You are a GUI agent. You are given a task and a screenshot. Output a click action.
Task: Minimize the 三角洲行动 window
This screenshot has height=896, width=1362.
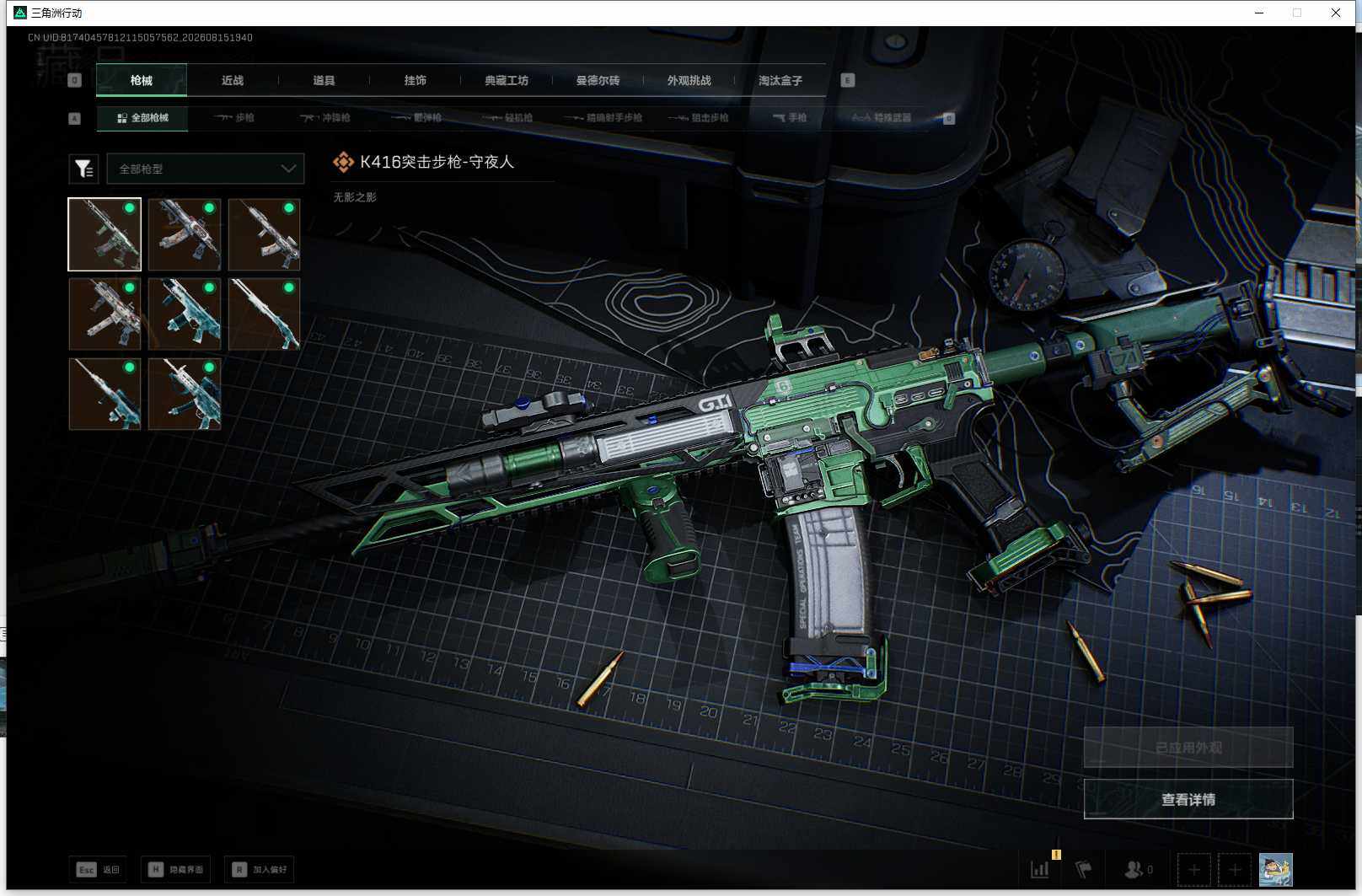coord(1259,13)
